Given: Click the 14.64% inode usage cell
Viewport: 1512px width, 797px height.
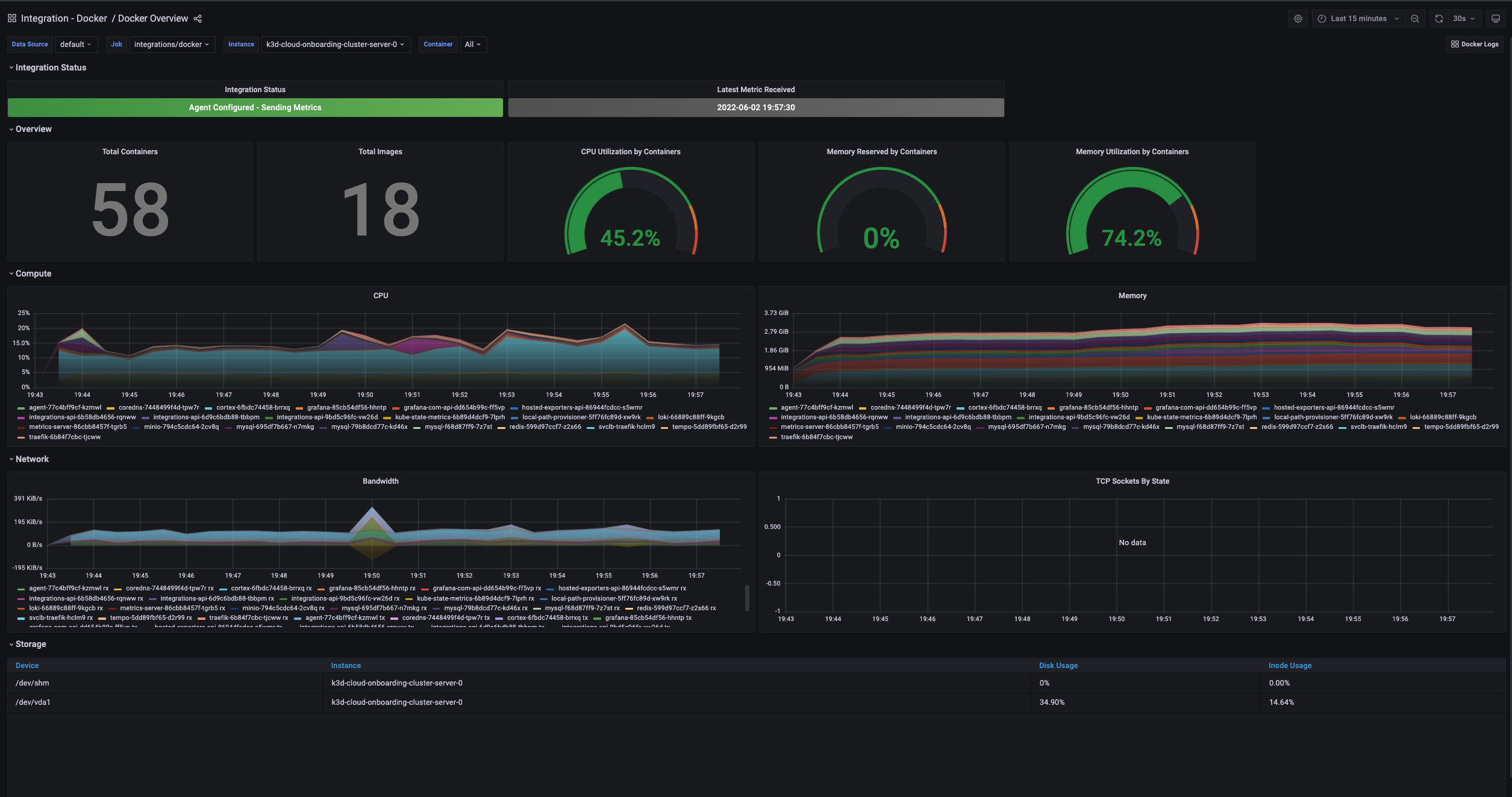Looking at the screenshot, I should [1383, 702].
